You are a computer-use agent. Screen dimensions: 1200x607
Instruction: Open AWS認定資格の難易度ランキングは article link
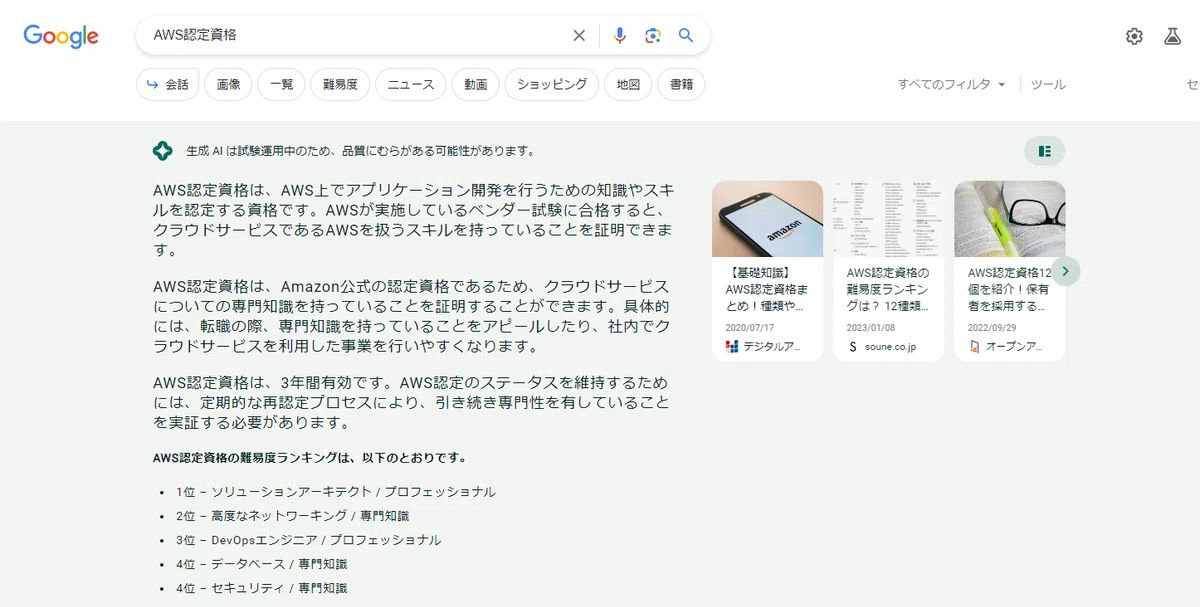pyautogui.click(x=888, y=289)
